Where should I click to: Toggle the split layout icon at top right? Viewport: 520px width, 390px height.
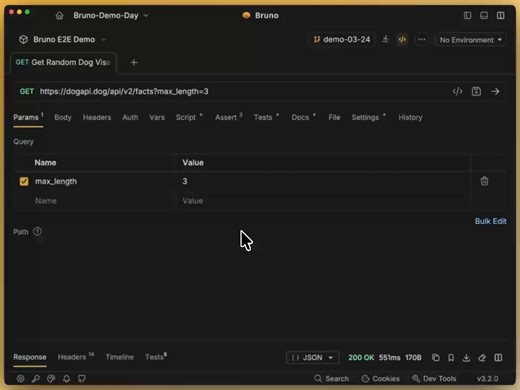point(501,16)
